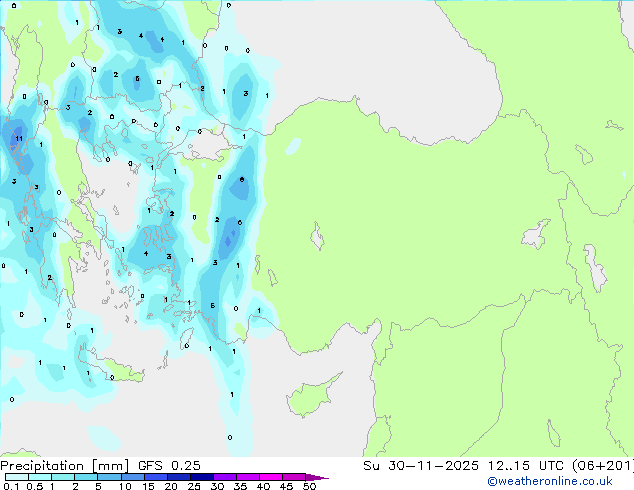Click the "35" legend scale label
This screenshot has width=634, height=490.
click(241, 486)
